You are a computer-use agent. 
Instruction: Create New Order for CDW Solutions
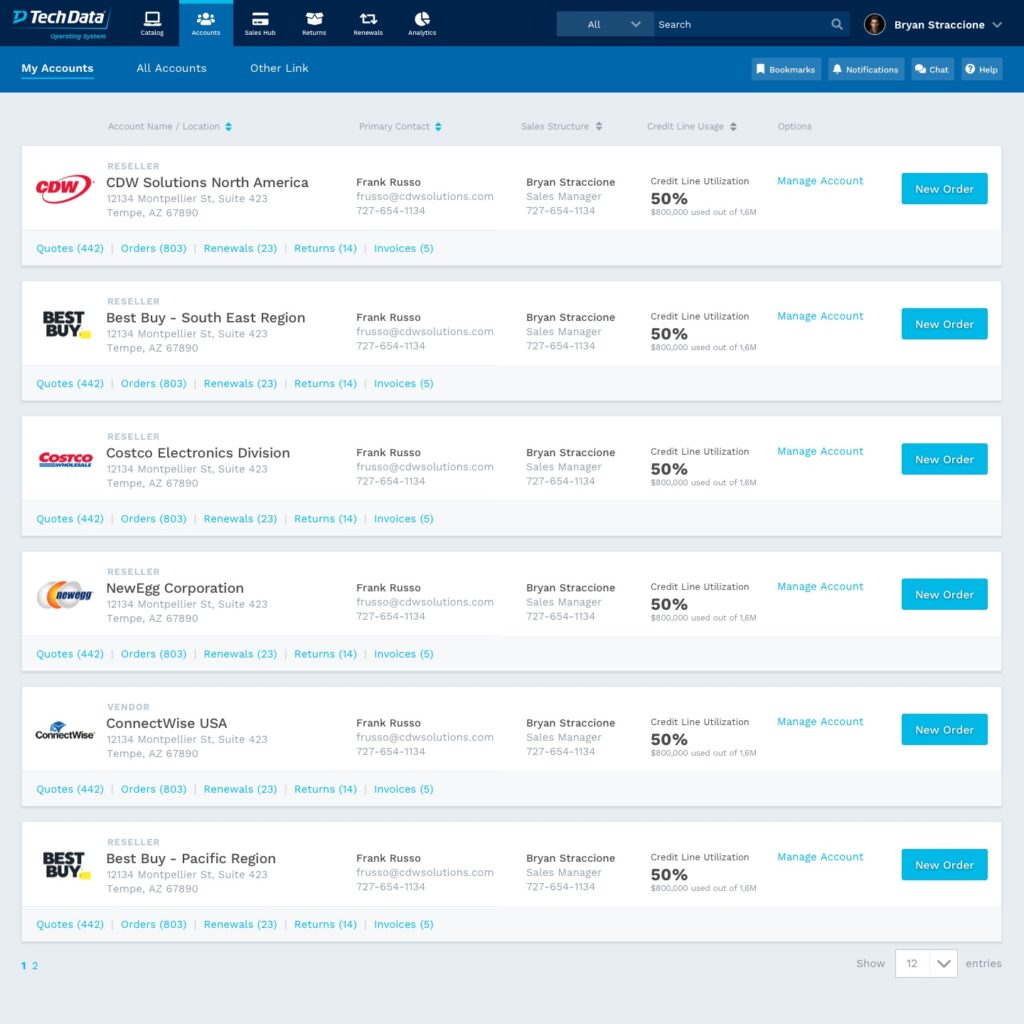[x=944, y=189]
